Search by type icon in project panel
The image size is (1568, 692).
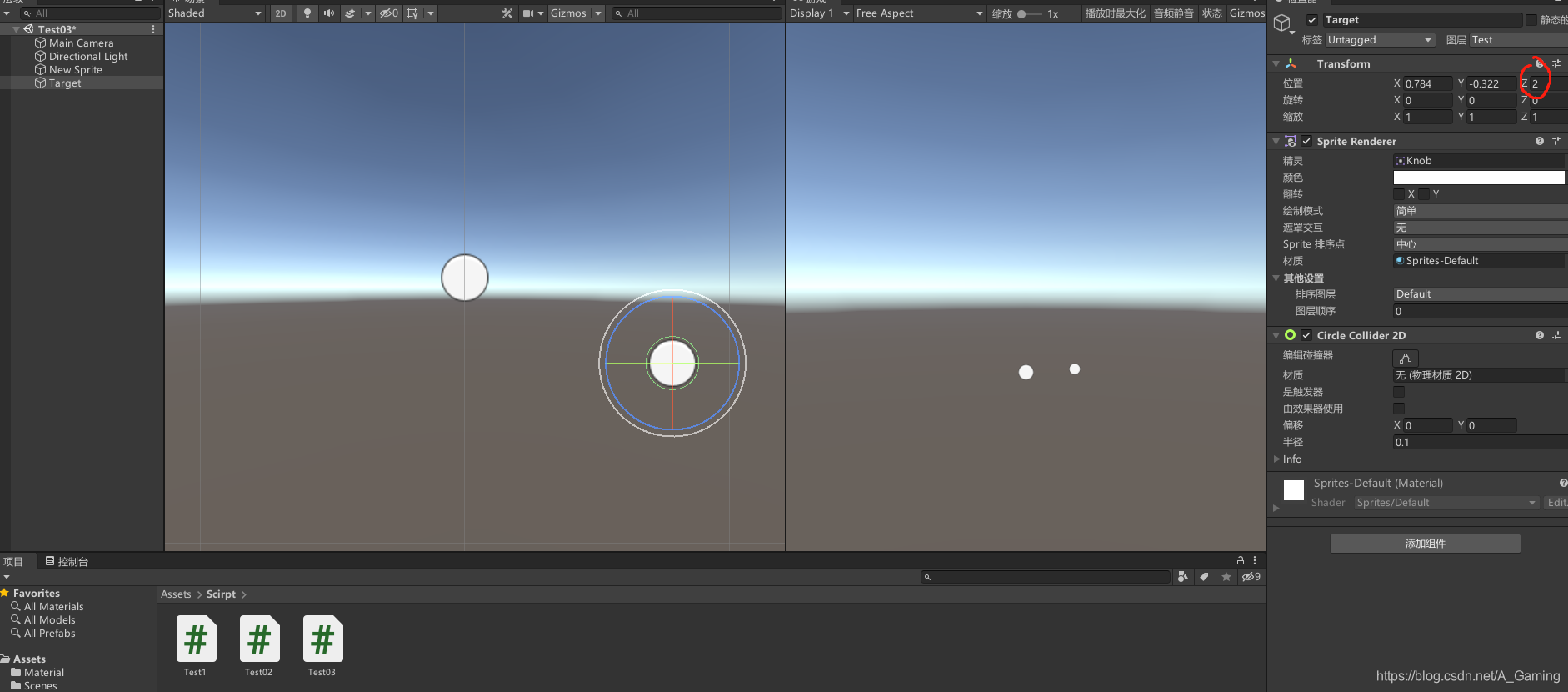[1182, 577]
